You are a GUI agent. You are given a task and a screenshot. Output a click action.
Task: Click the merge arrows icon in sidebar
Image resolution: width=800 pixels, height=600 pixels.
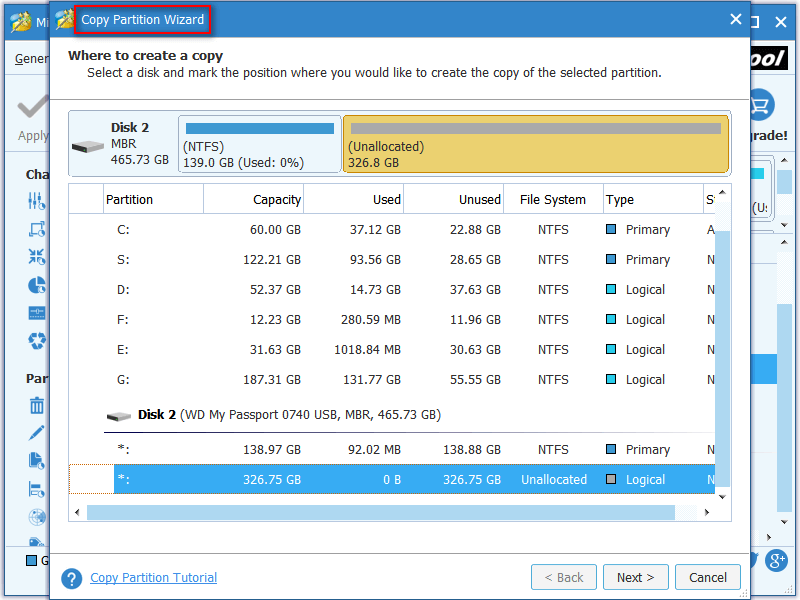coord(37,257)
